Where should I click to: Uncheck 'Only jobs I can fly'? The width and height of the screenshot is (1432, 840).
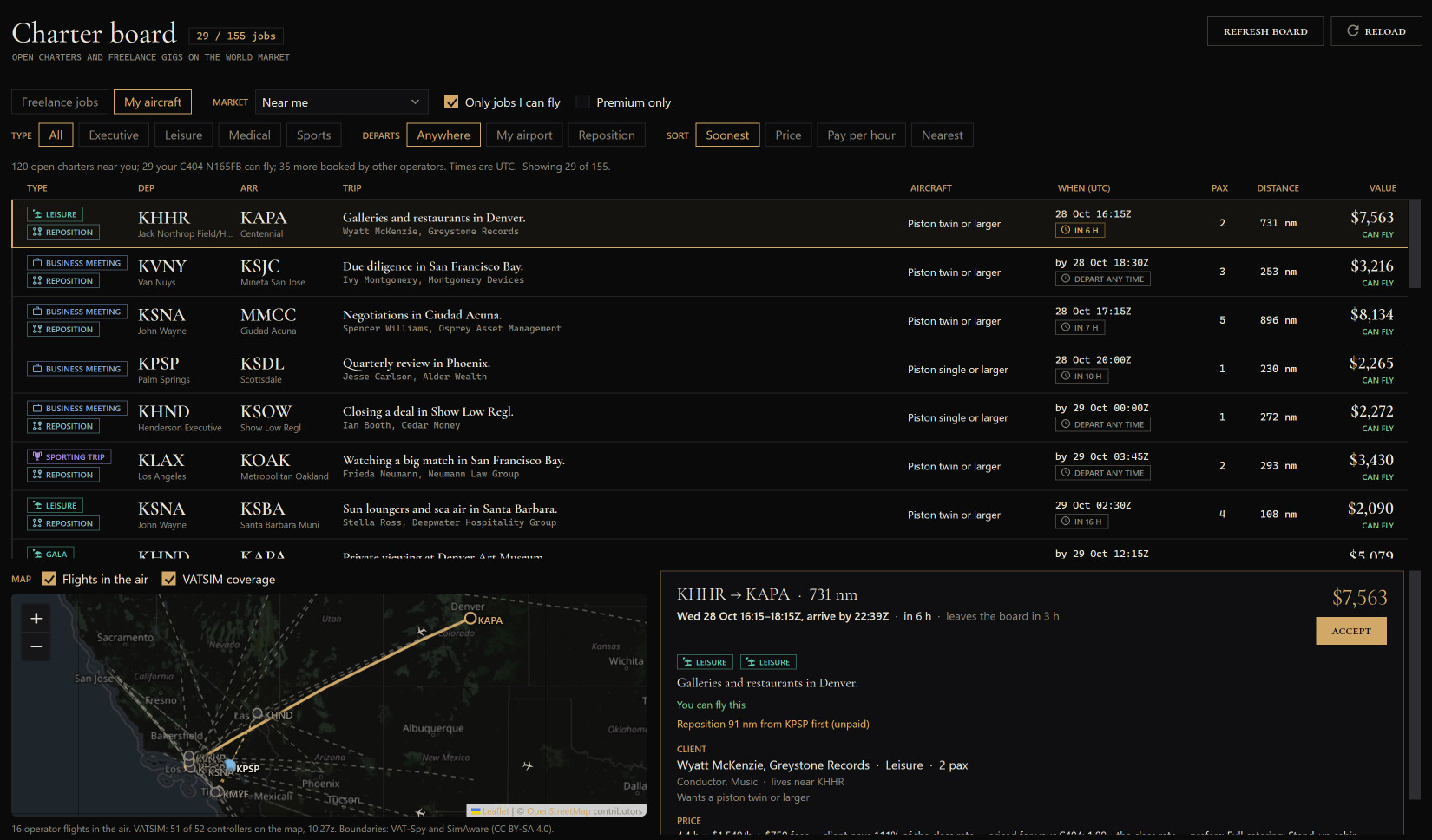(451, 102)
